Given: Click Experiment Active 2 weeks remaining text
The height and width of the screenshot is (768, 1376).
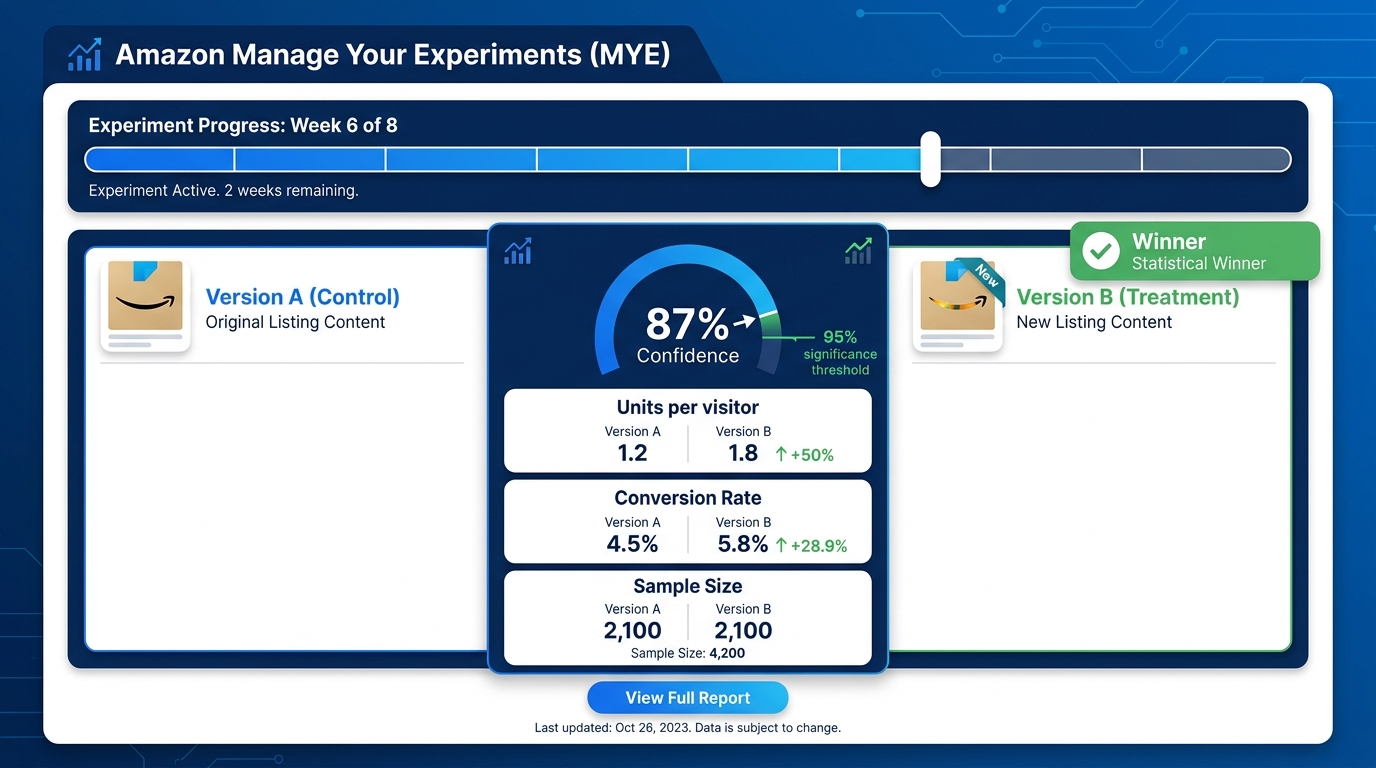Looking at the screenshot, I should click(223, 190).
